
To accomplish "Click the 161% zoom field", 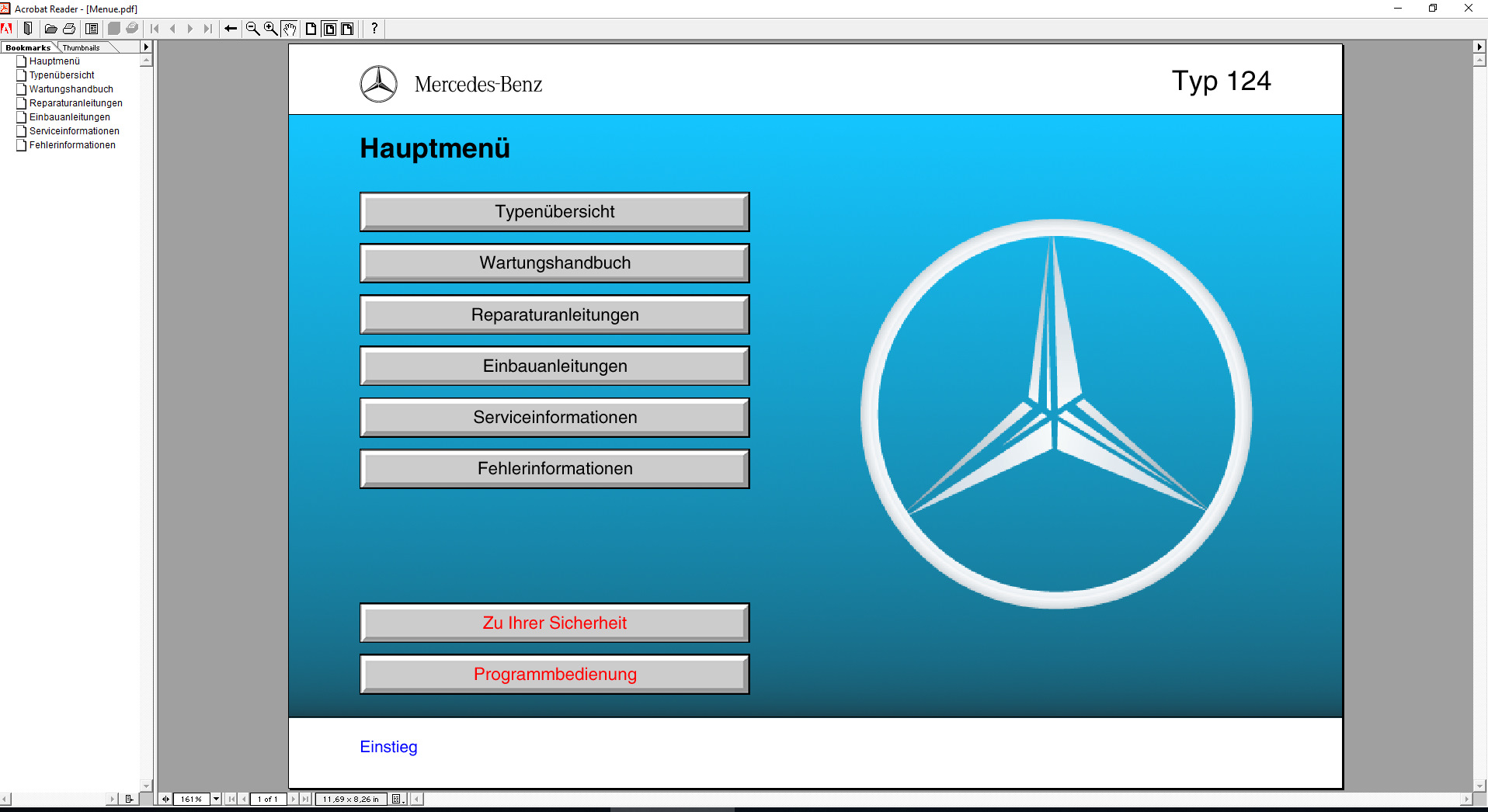I will pos(191,799).
